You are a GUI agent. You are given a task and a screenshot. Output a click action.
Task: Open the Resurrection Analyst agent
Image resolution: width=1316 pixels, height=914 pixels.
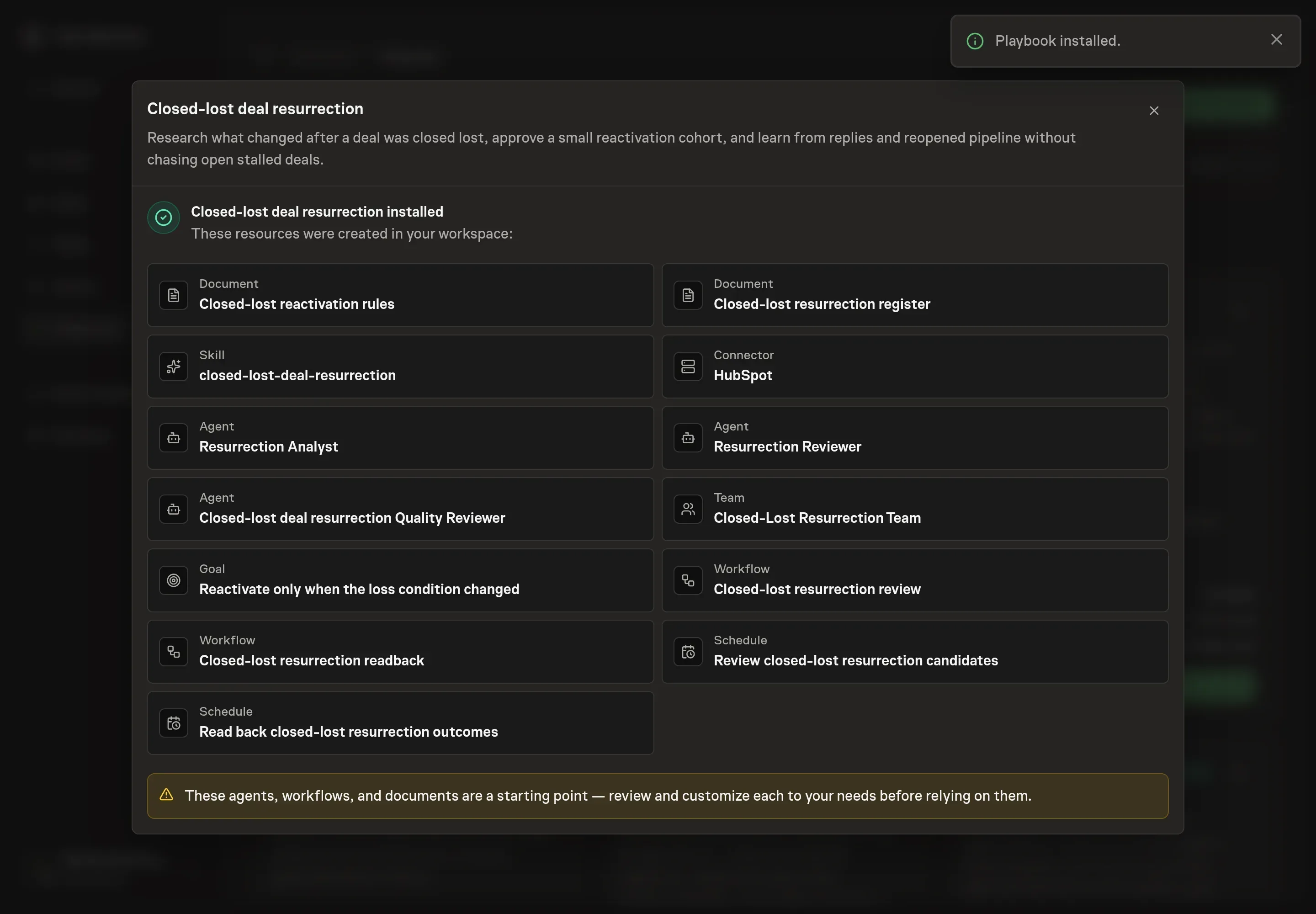coord(400,438)
